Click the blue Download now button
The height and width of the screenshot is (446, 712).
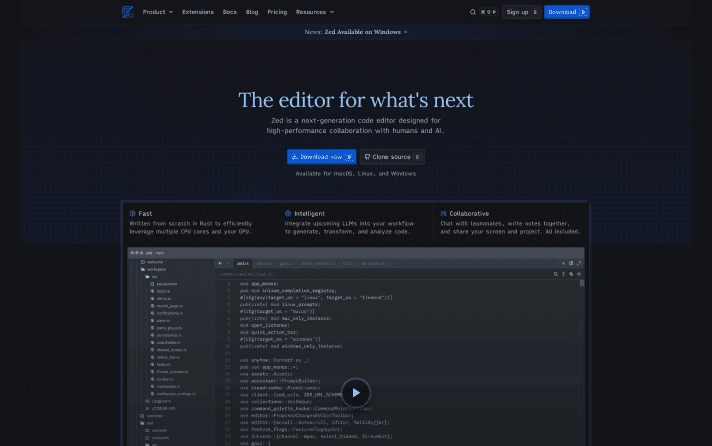321,157
